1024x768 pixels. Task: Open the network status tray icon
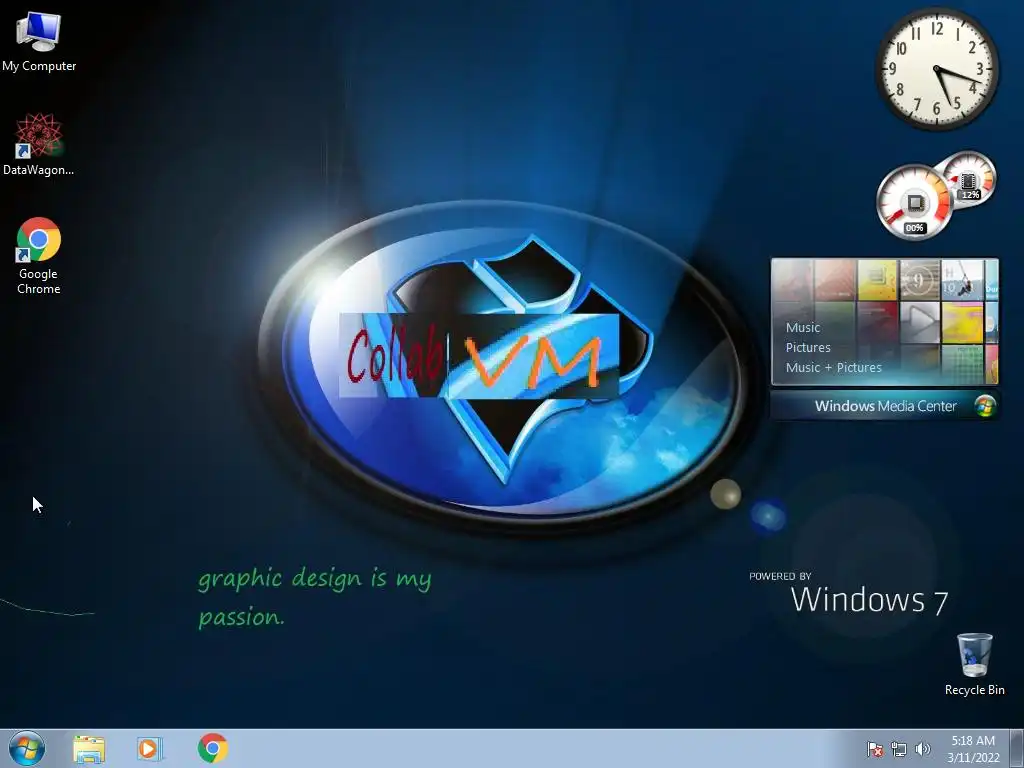coord(899,749)
